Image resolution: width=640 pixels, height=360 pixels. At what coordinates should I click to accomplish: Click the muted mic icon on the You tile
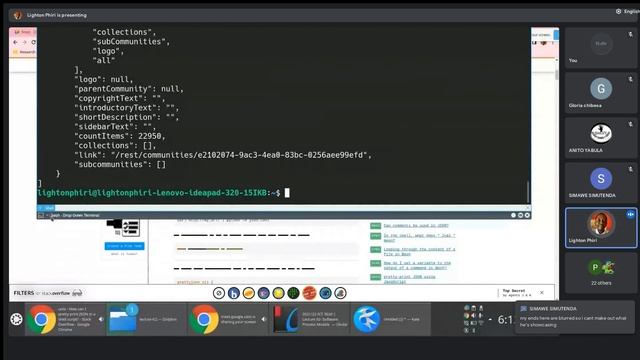coord(631,35)
